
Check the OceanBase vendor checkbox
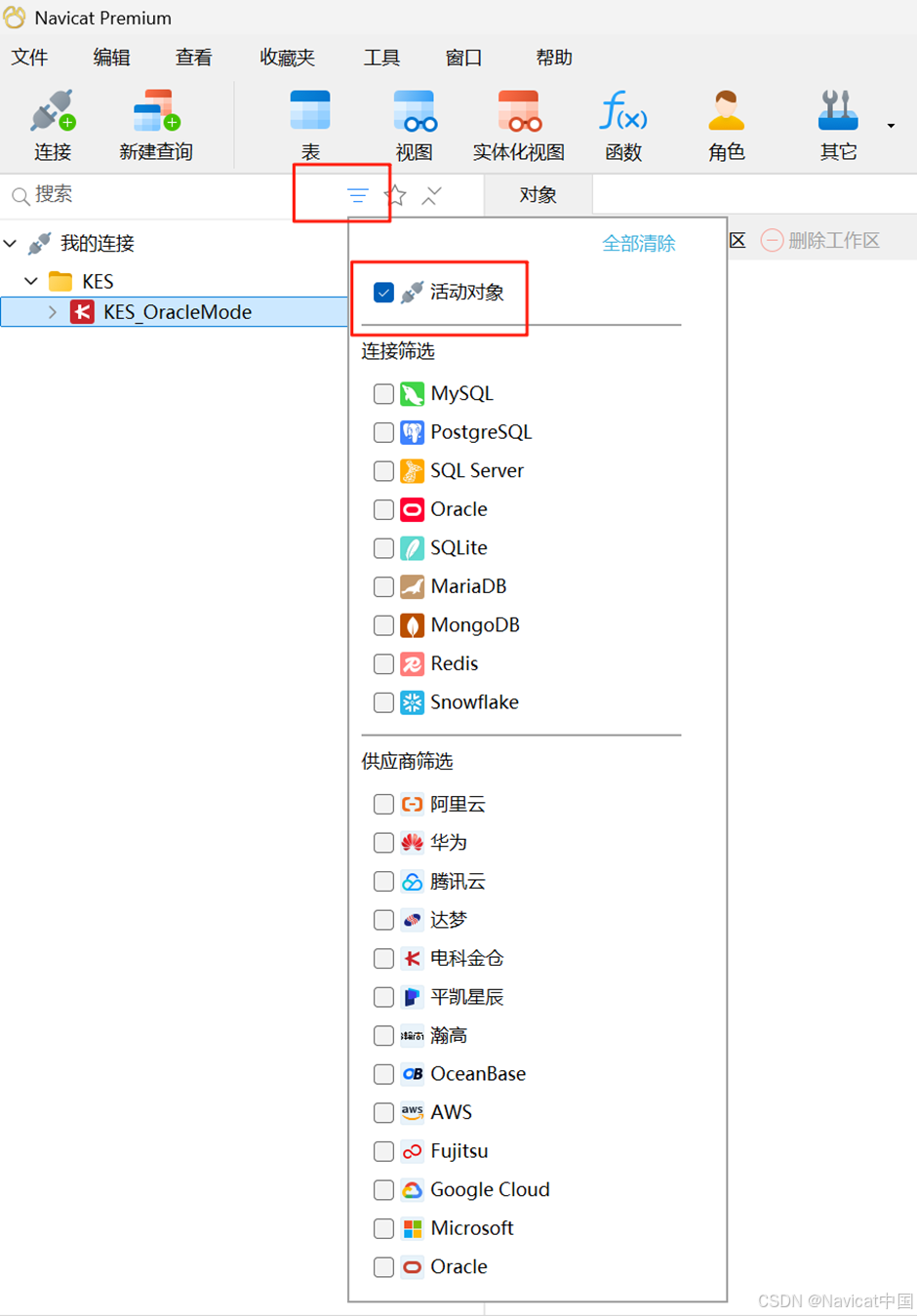tap(383, 1074)
